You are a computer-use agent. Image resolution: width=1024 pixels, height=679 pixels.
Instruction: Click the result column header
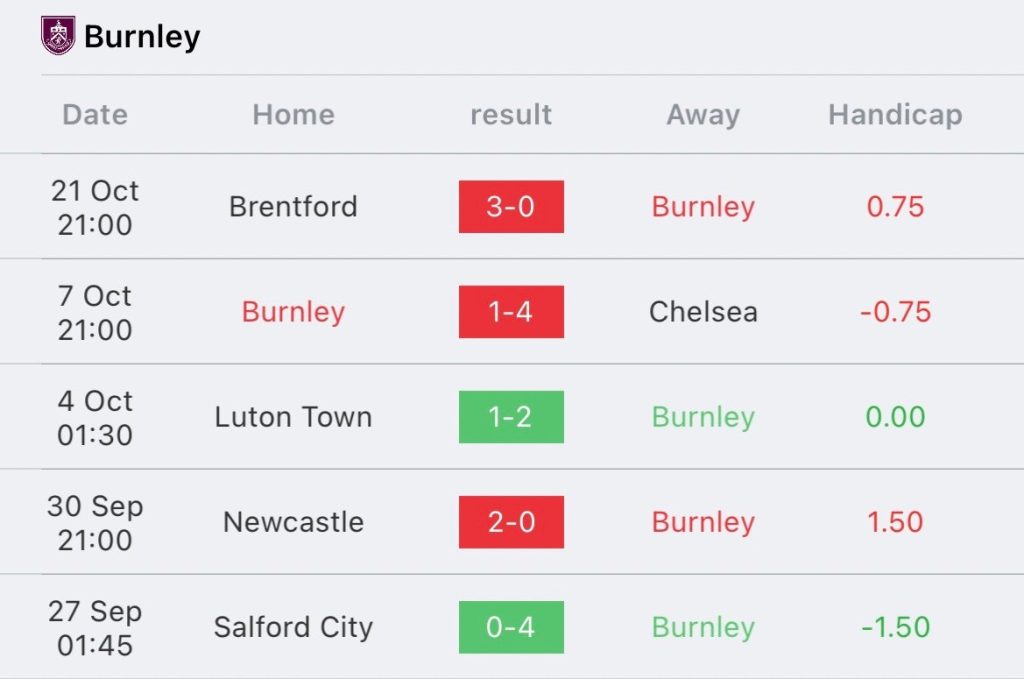click(x=511, y=115)
